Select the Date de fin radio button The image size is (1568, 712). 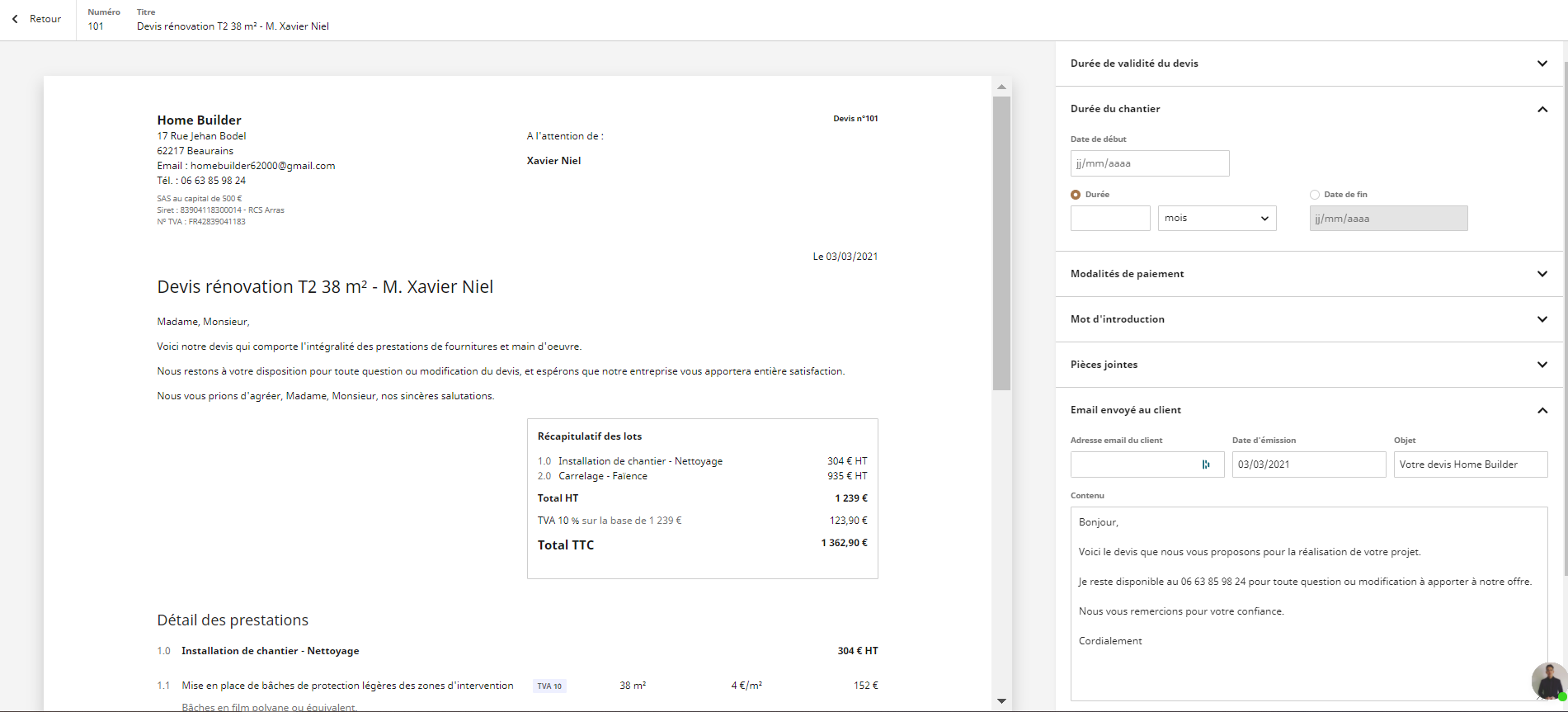click(x=1315, y=195)
